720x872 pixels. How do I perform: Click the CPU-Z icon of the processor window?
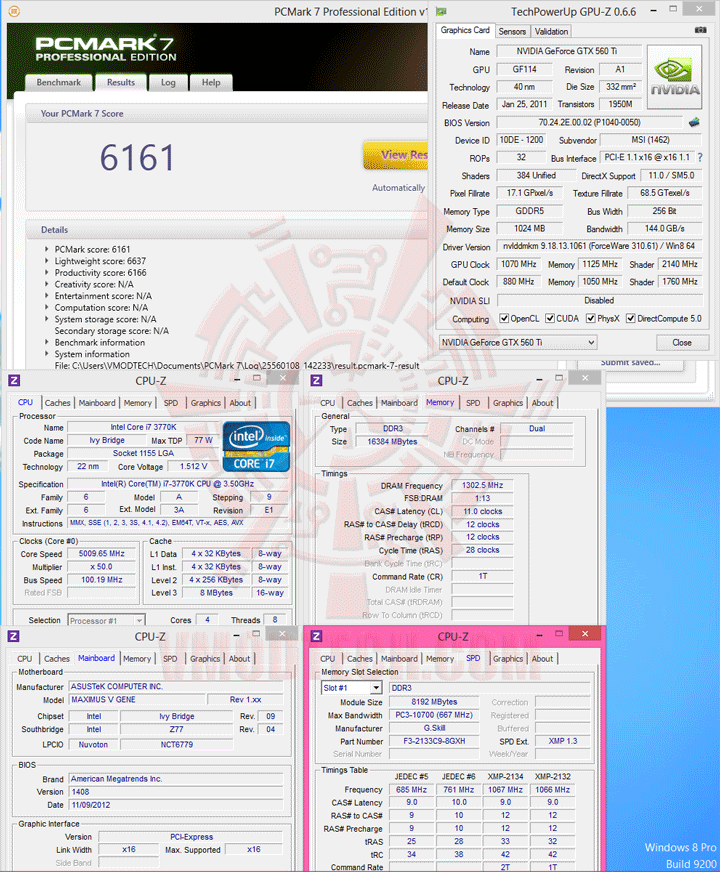(x=14, y=380)
